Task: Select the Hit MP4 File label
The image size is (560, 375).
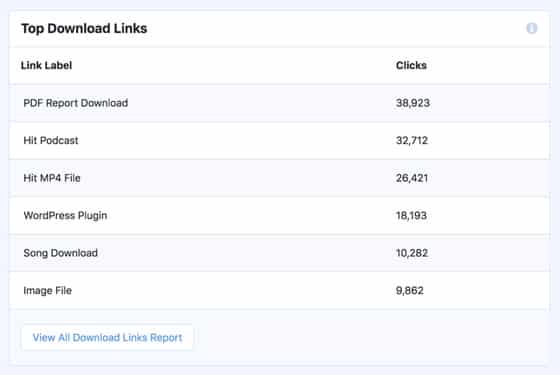Action: tap(52, 178)
